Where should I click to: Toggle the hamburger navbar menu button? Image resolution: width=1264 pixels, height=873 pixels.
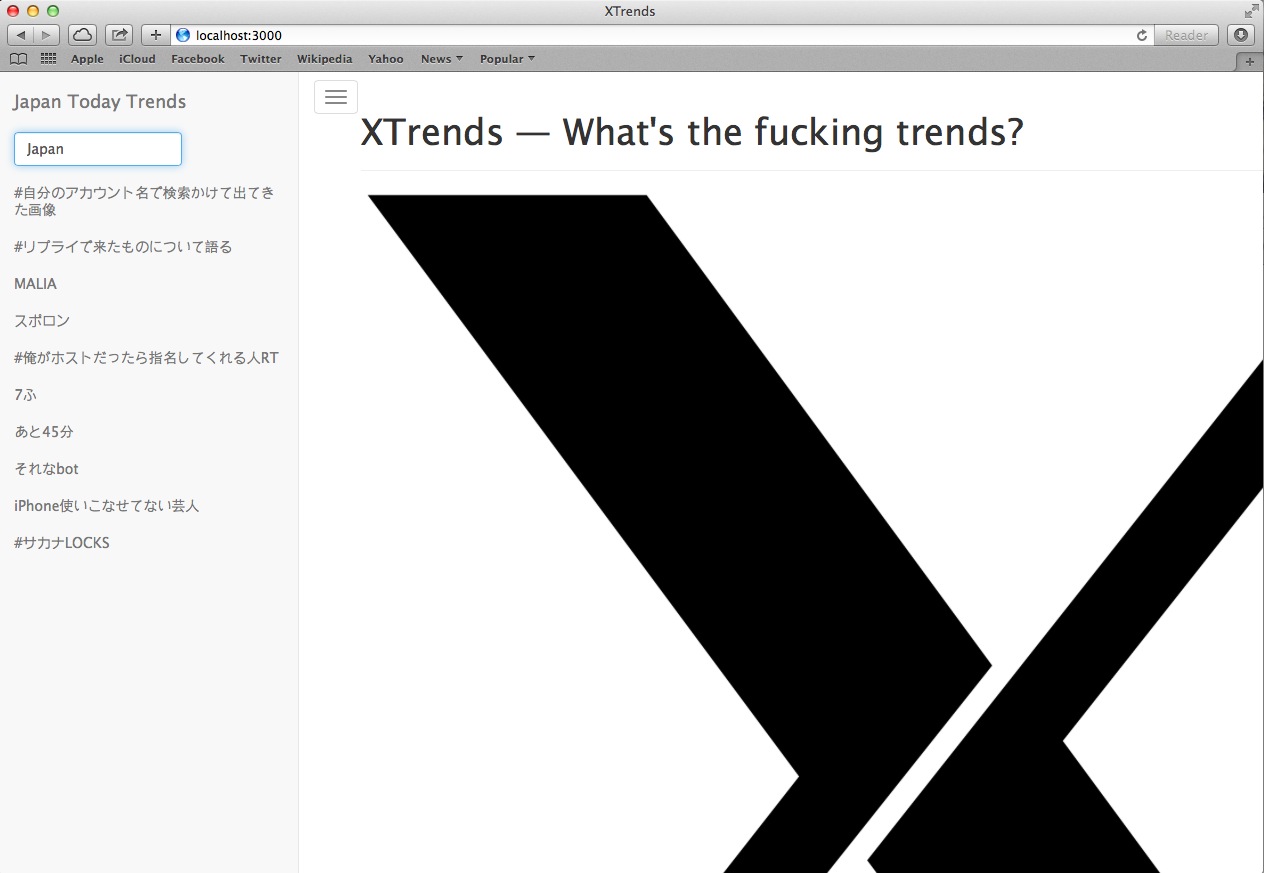click(x=336, y=97)
